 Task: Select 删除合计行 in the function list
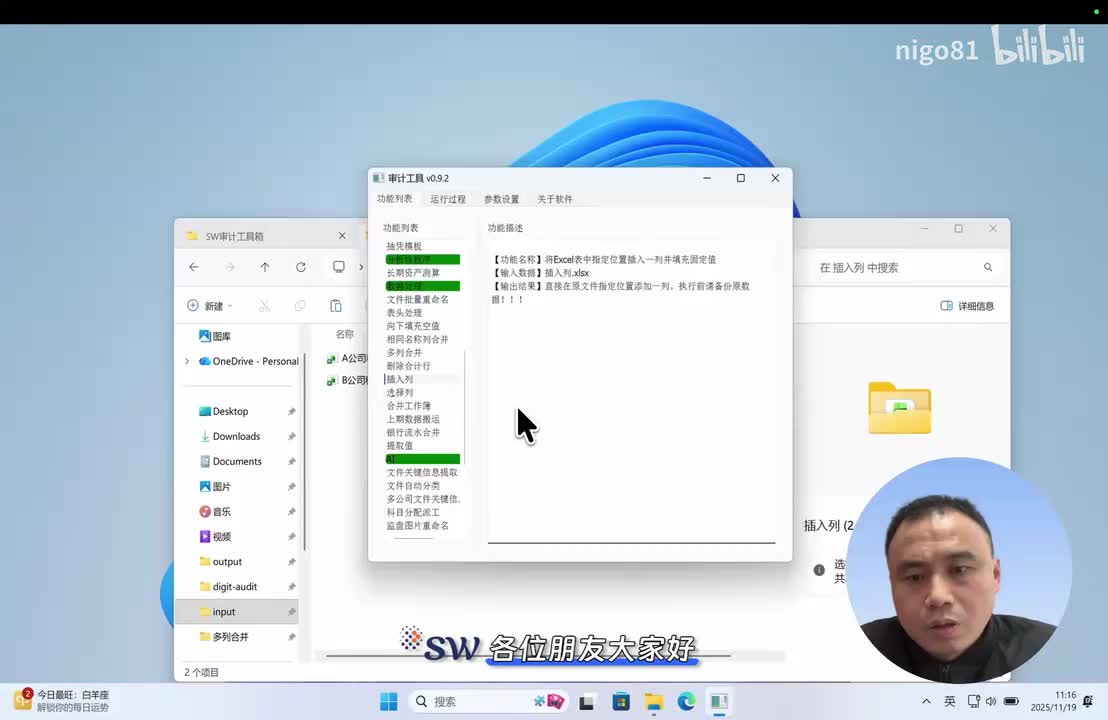click(x=408, y=366)
